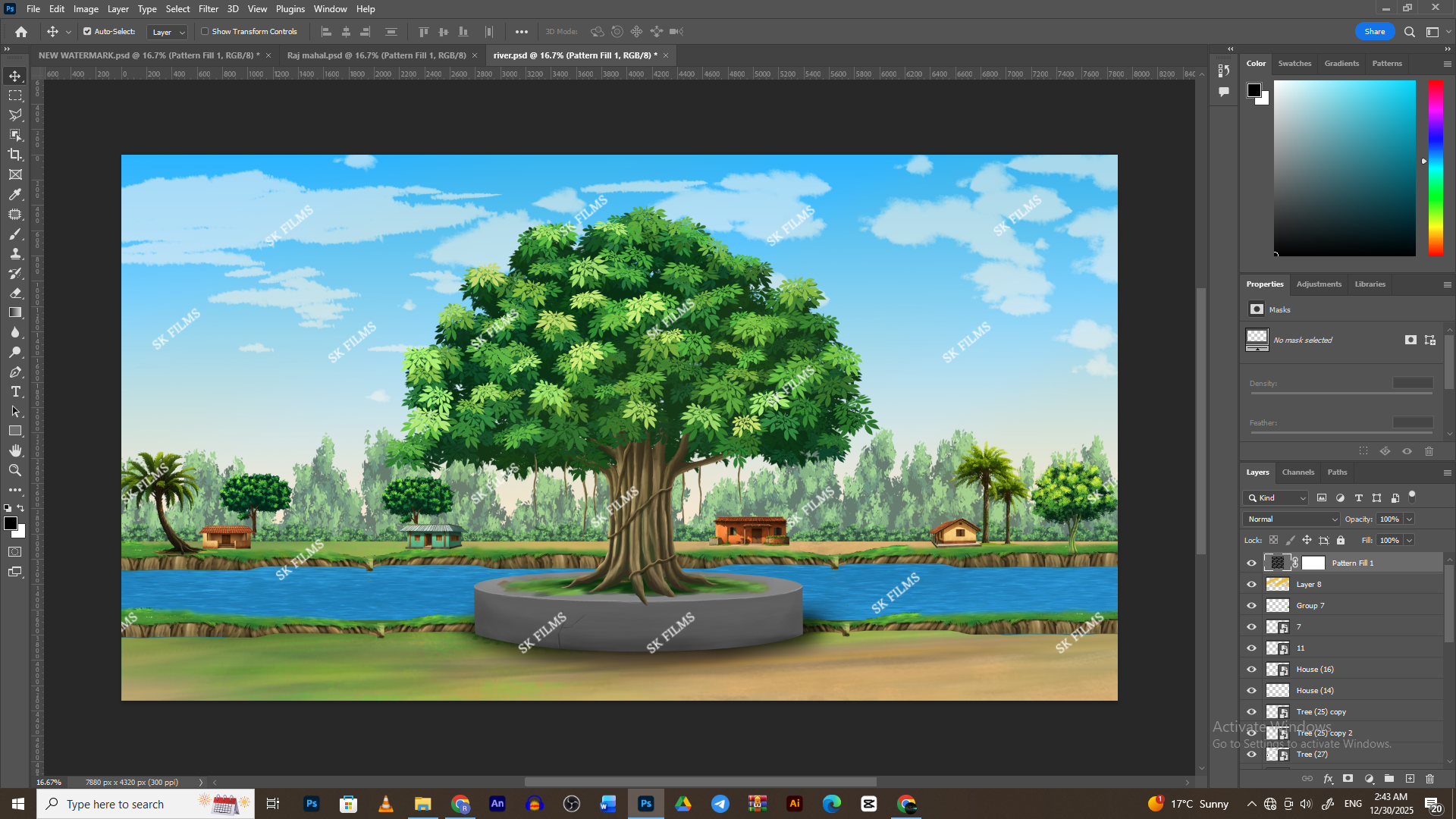1456x819 pixels.
Task: Select the Horizontal Type tool
Action: pyautogui.click(x=15, y=392)
